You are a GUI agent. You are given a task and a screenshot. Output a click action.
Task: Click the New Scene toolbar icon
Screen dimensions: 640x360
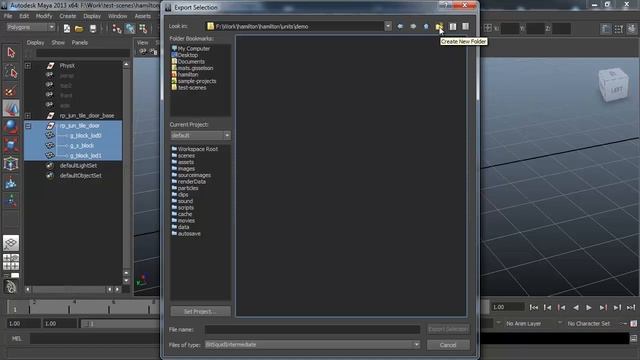tap(67, 28)
